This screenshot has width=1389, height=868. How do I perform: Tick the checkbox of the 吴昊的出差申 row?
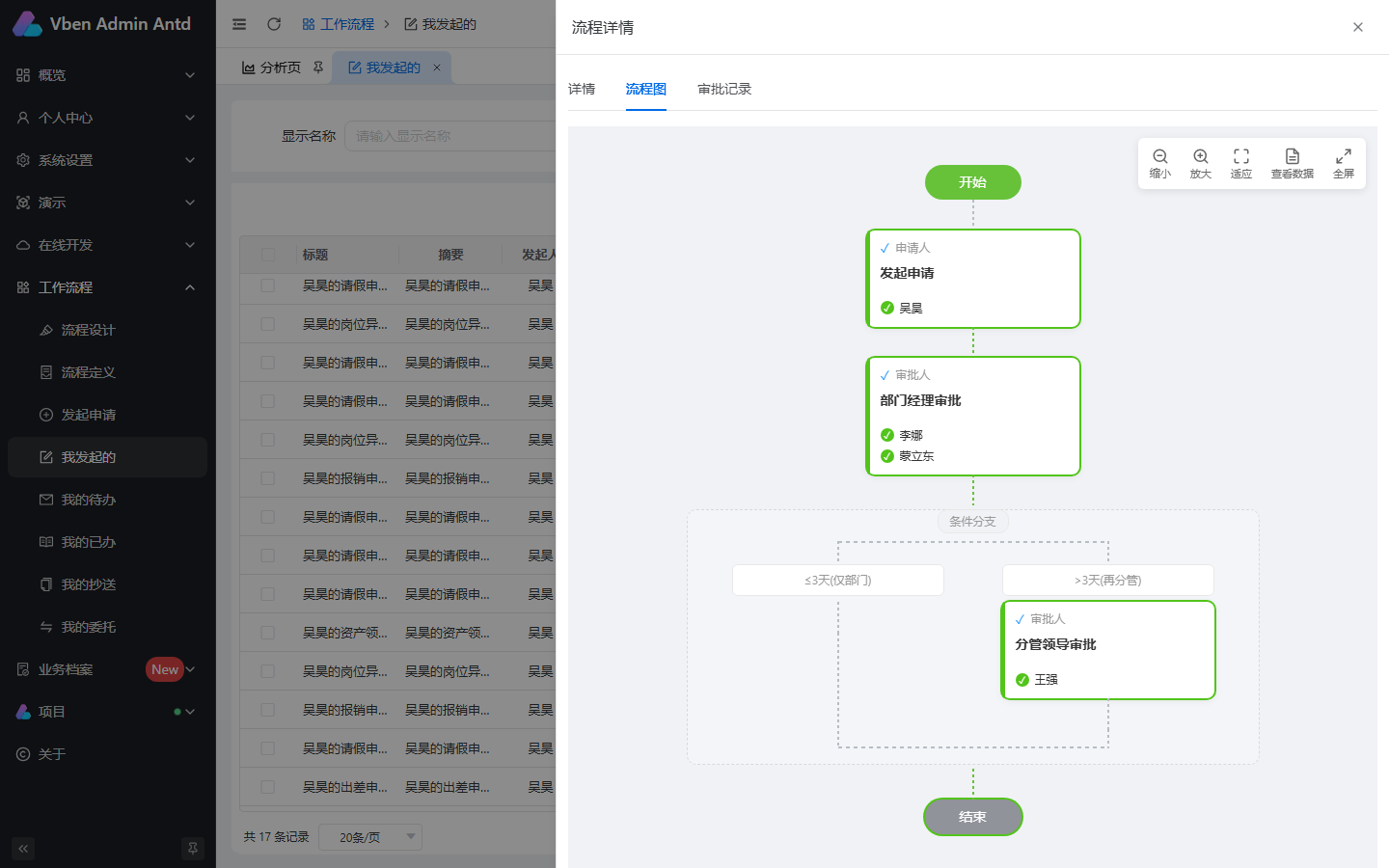268,787
